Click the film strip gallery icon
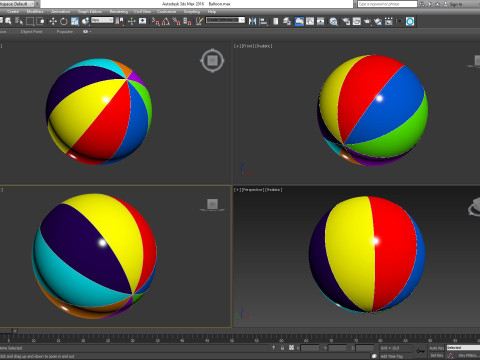Viewport: 480px width, 360px height. (x=389, y=21)
